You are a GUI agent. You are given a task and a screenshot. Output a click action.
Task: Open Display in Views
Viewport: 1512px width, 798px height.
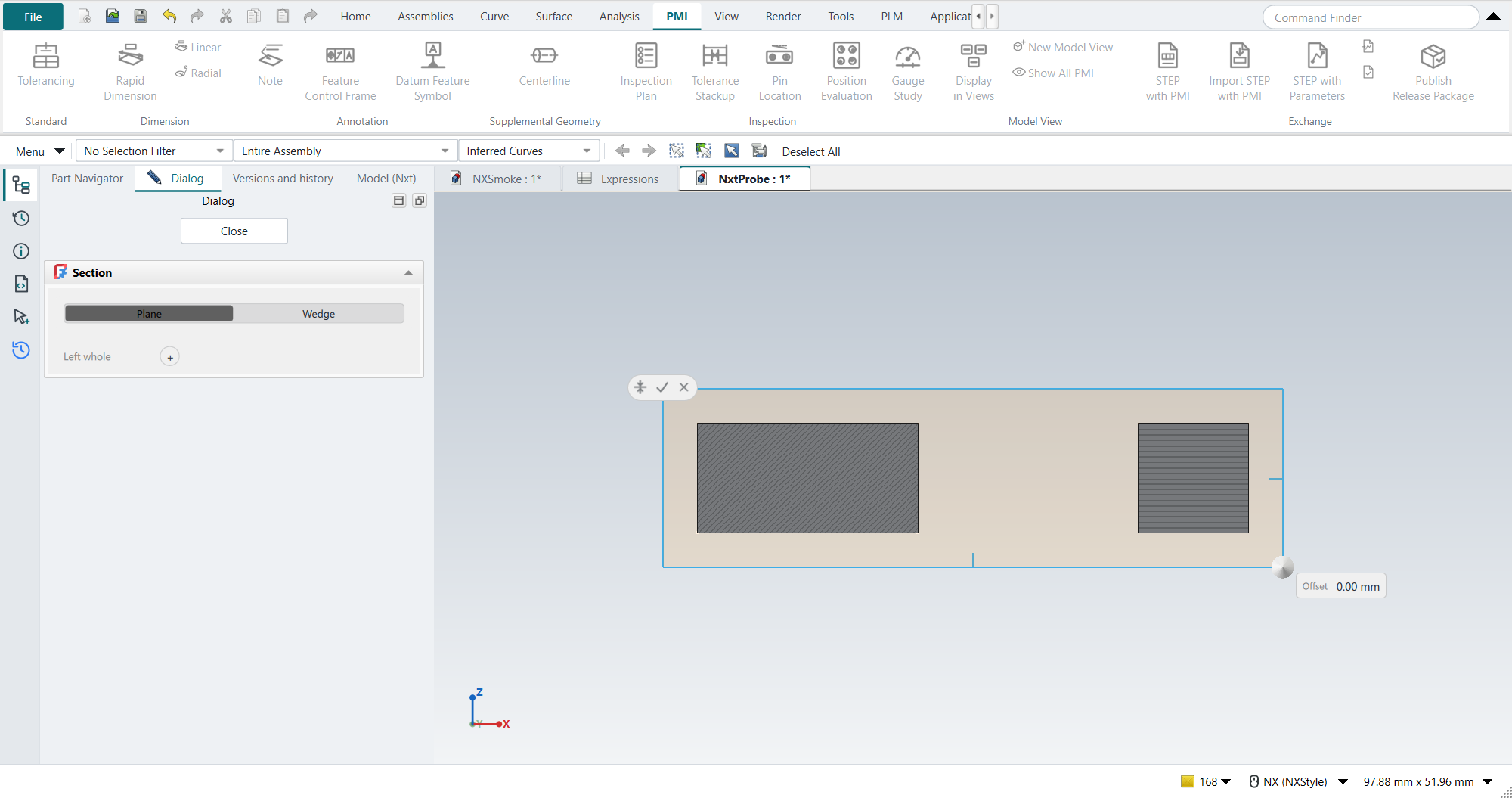coord(973,72)
